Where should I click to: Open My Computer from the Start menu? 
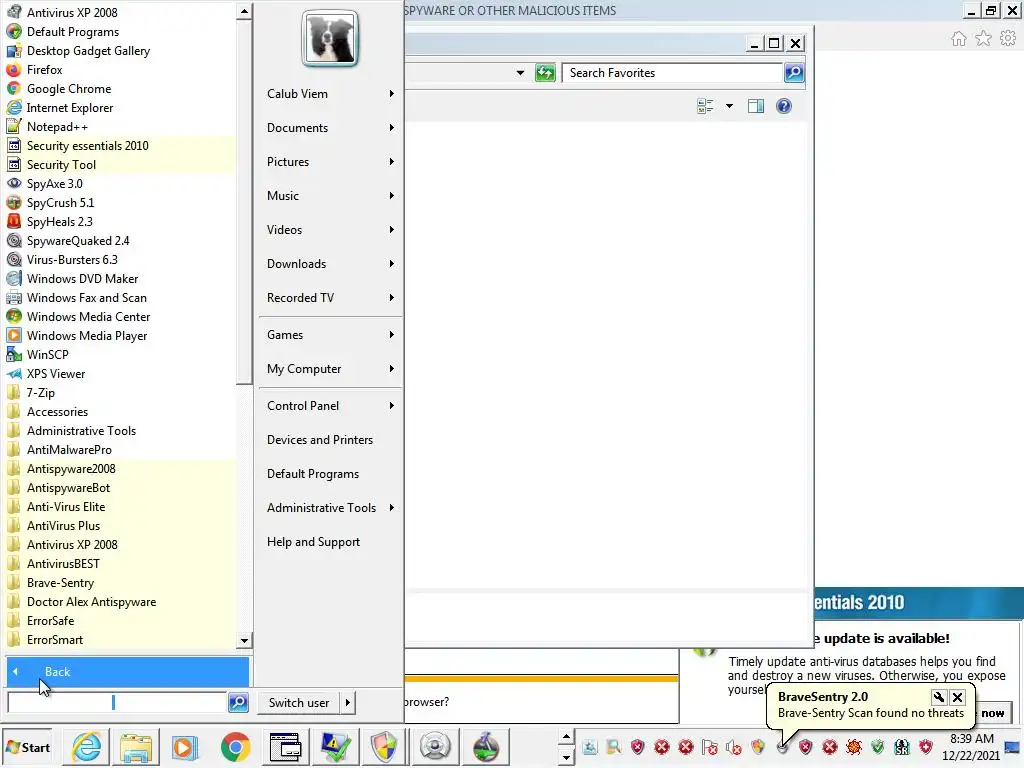point(330,368)
